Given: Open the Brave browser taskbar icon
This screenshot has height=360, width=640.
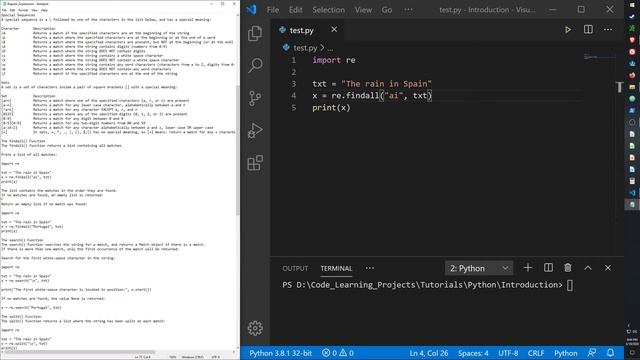Looking at the screenshot, I should (x=632, y=40).
